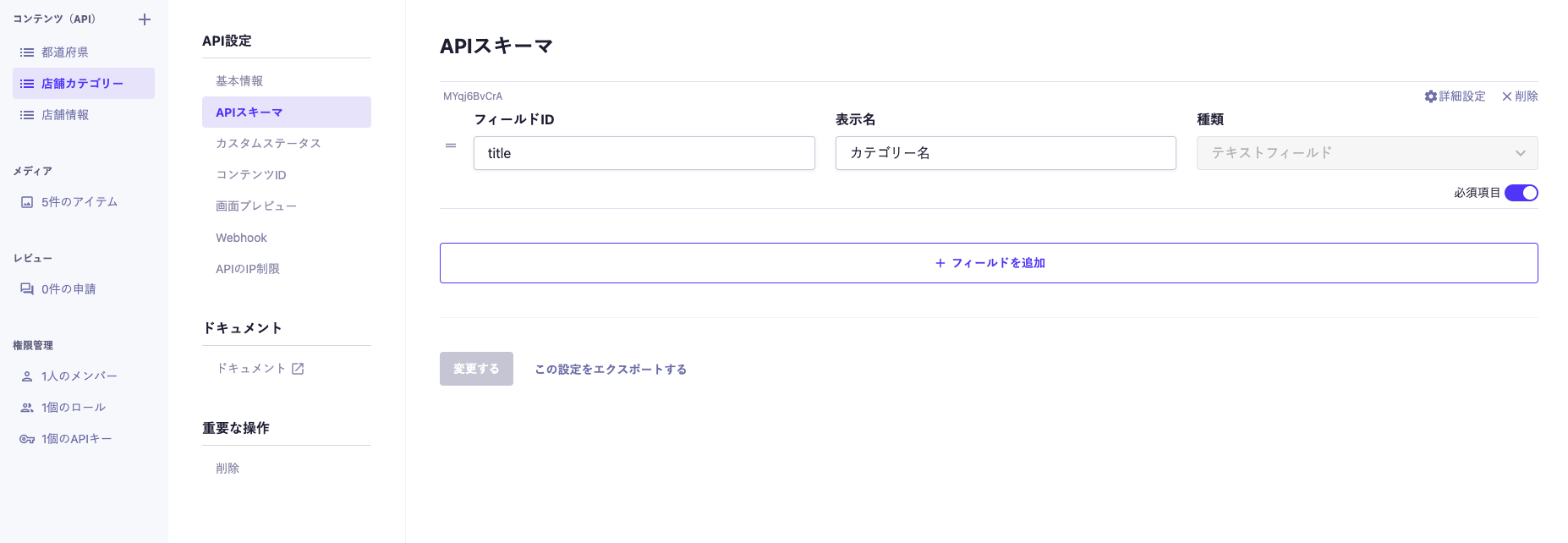1568x543 pixels.
Task: Click the external link icon next to ドキュメント
Action: pos(298,369)
